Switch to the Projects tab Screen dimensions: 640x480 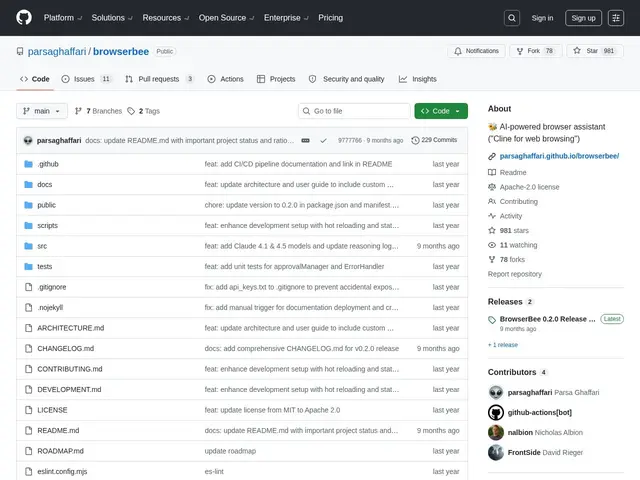pos(276,79)
